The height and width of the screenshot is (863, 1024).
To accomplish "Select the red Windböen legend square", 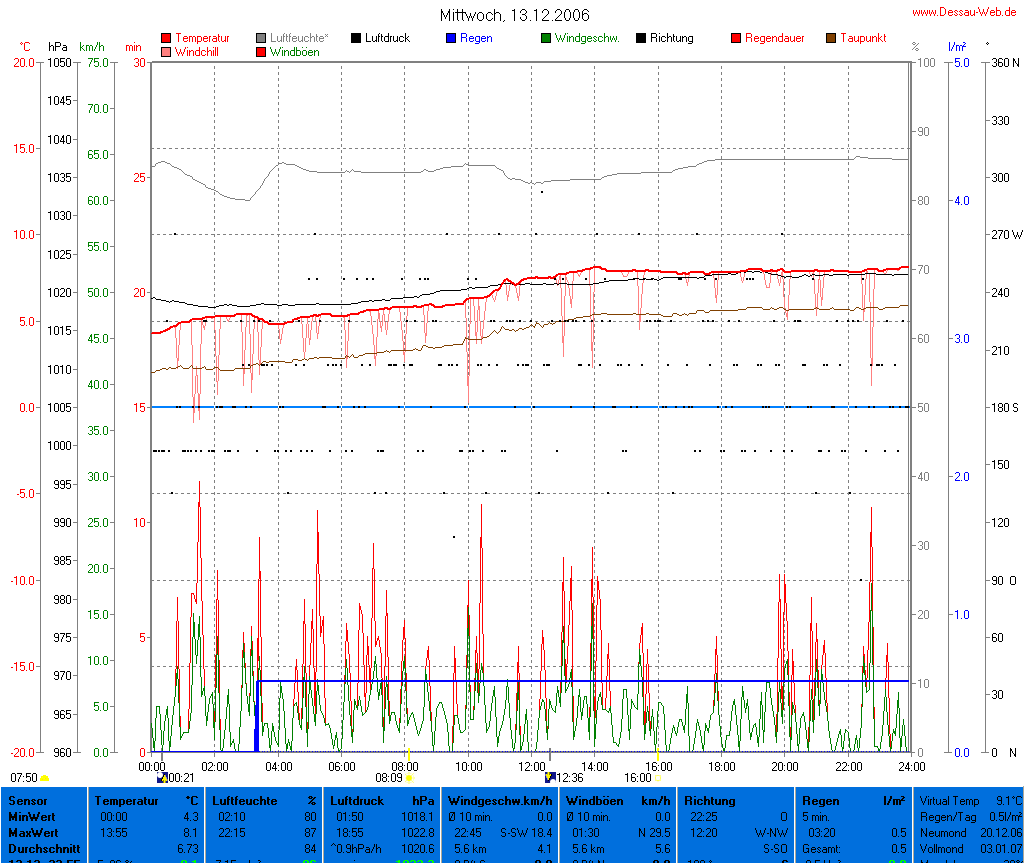I will pos(262,52).
